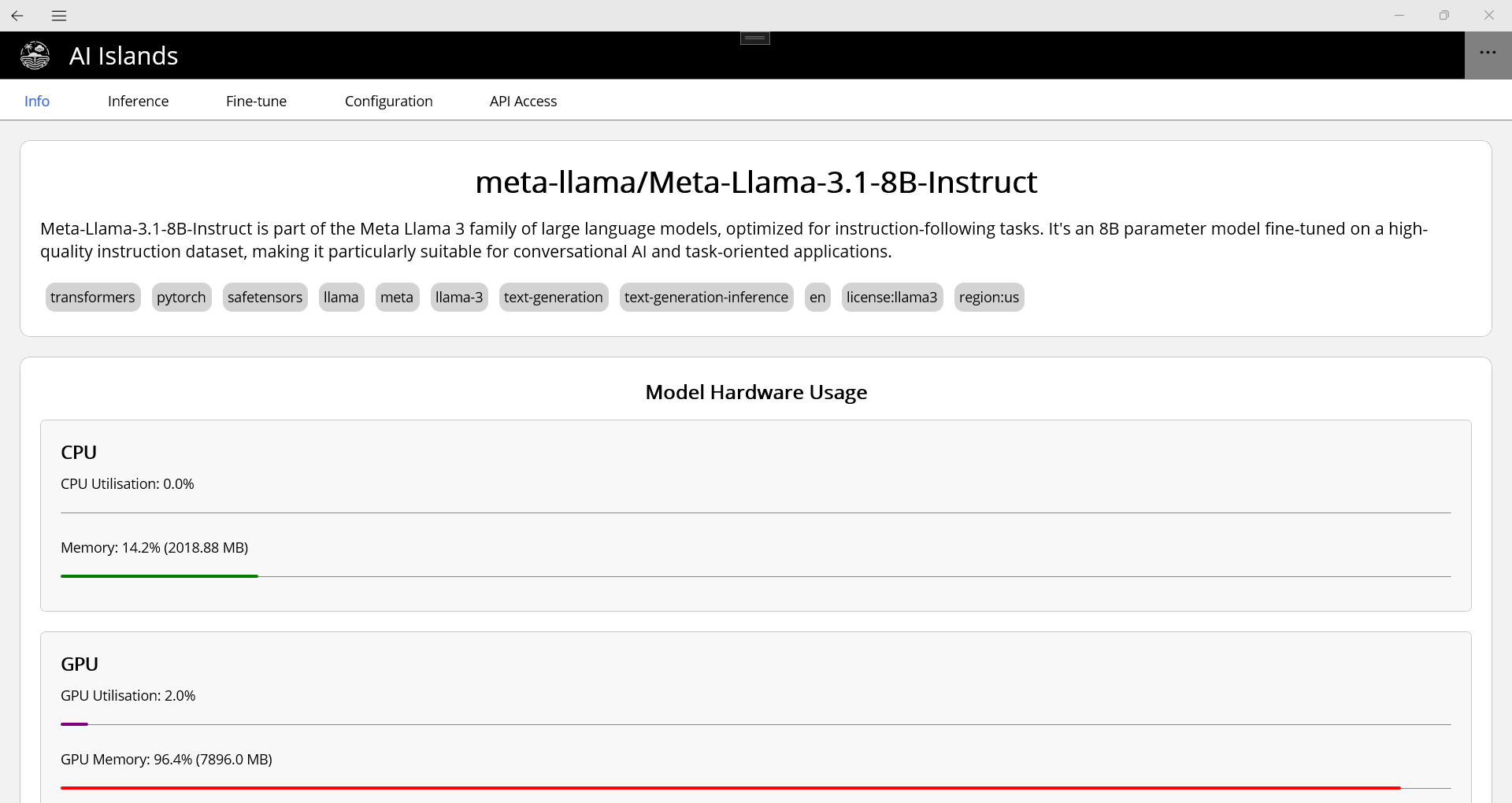Viewport: 1512px width, 803px height.
Task: Switch to the Inference tab
Action: coord(138,101)
